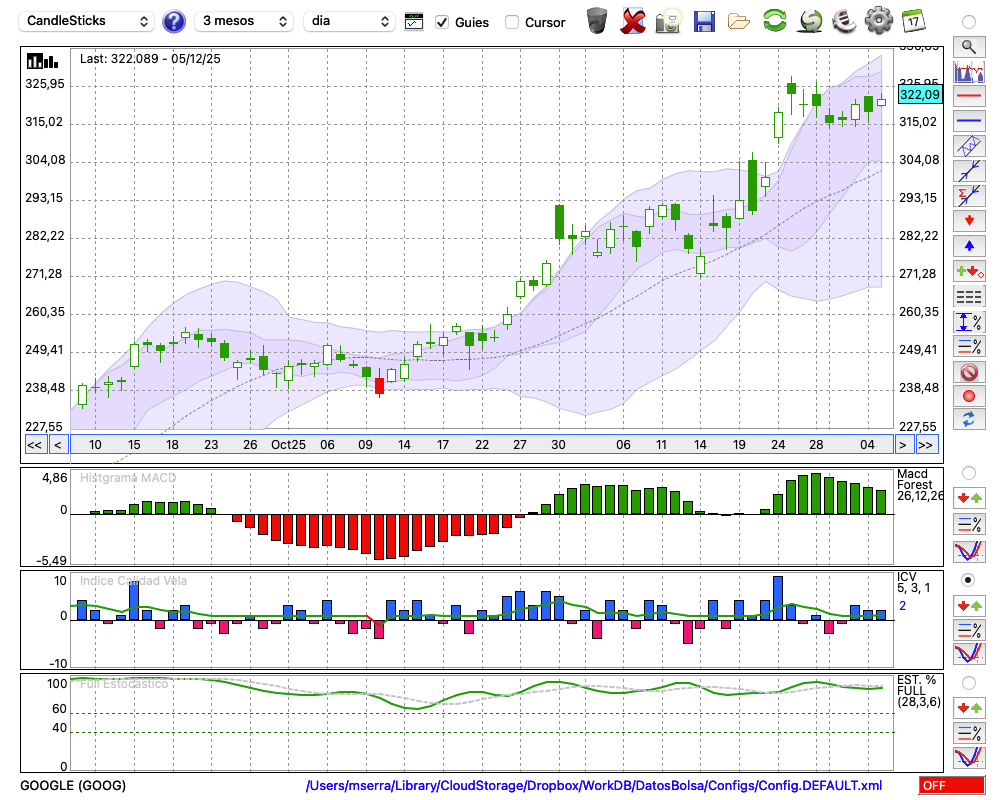Viewport: 1000px width, 800px height.
Task: Open the 'dia' interval dropdown
Action: click(x=349, y=21)
